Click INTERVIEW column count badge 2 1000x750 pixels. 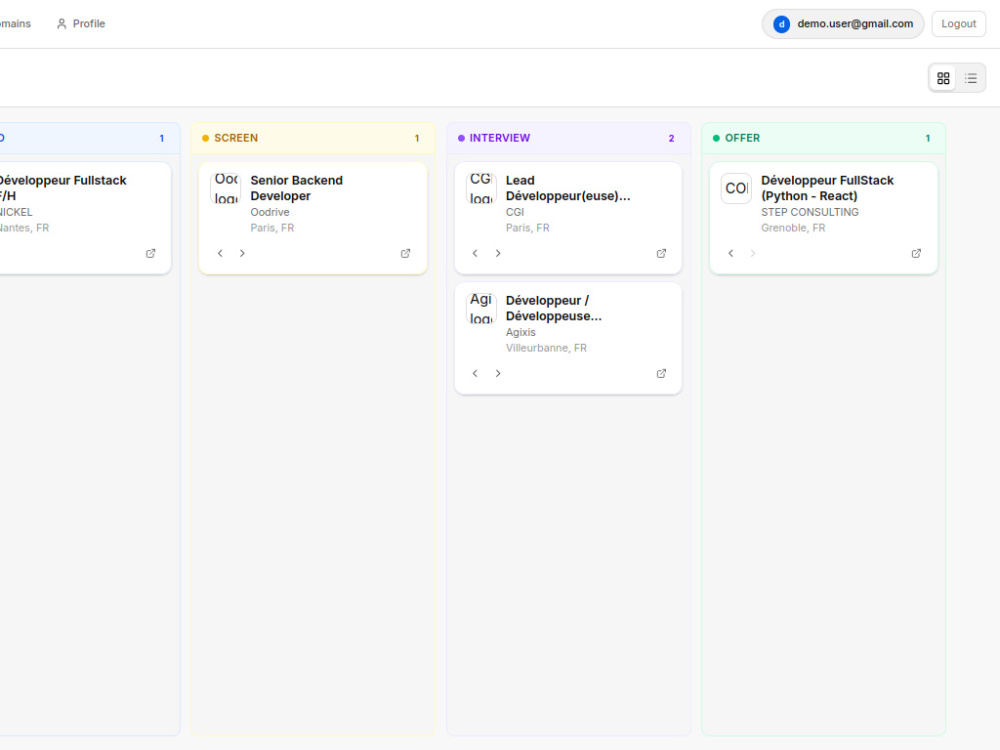(x=671, y=138)
